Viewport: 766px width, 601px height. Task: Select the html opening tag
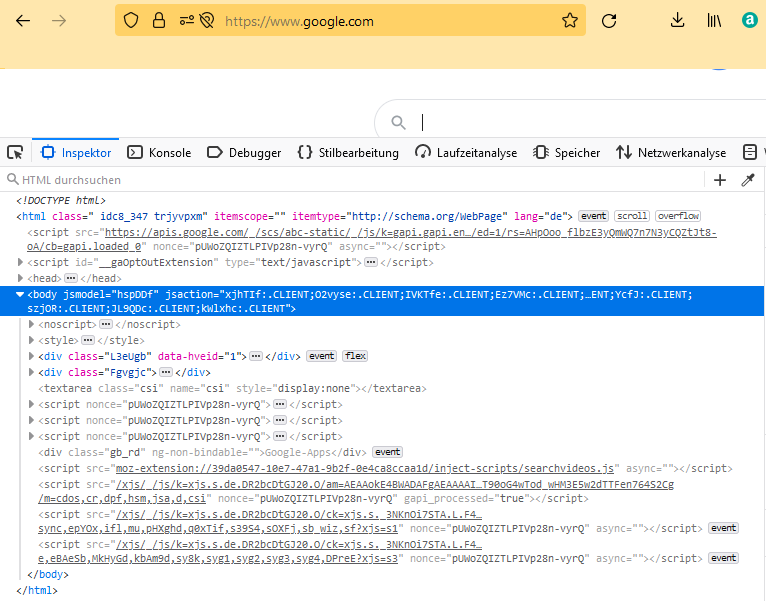coord(295,216)
